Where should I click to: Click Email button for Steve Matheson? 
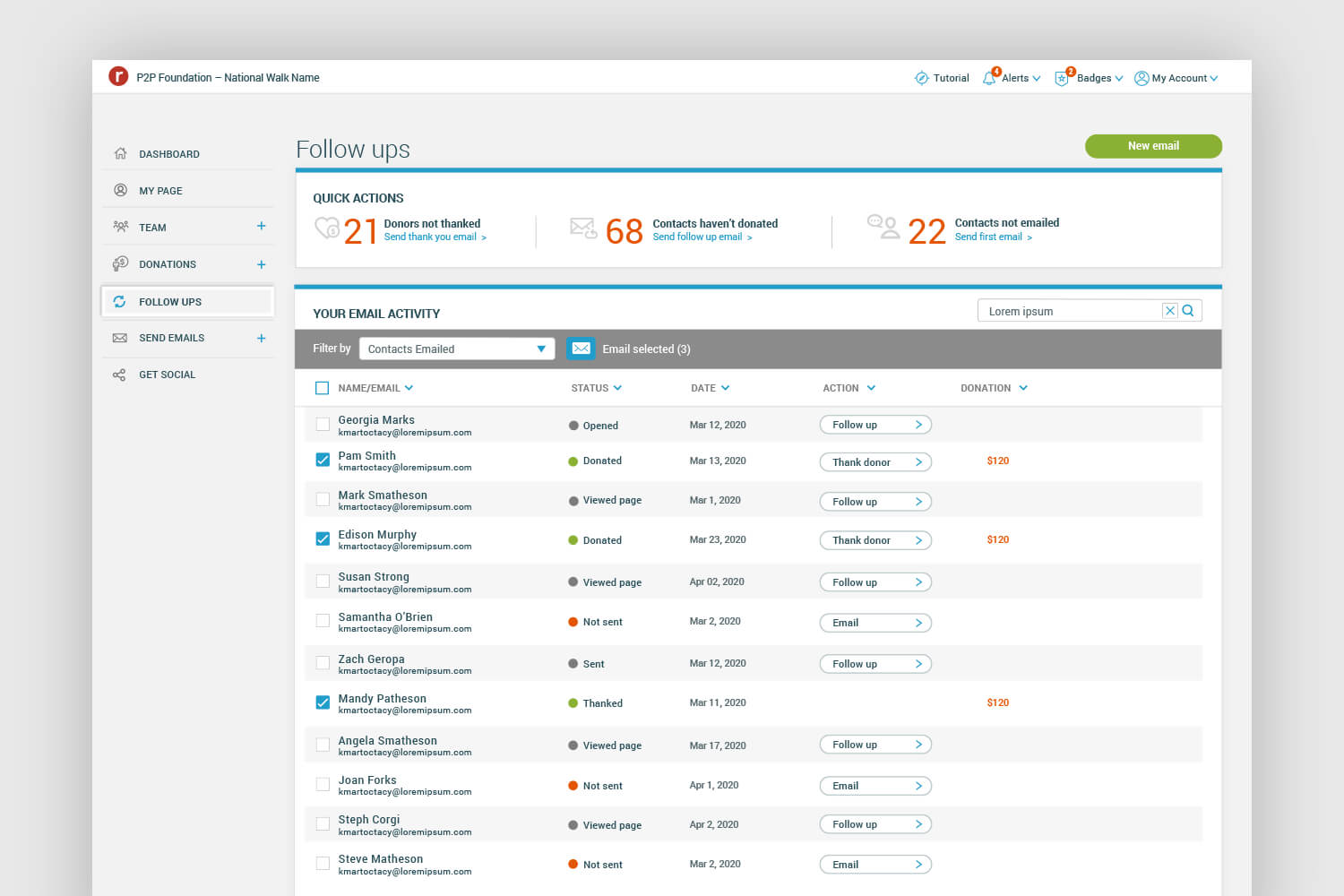875,865
